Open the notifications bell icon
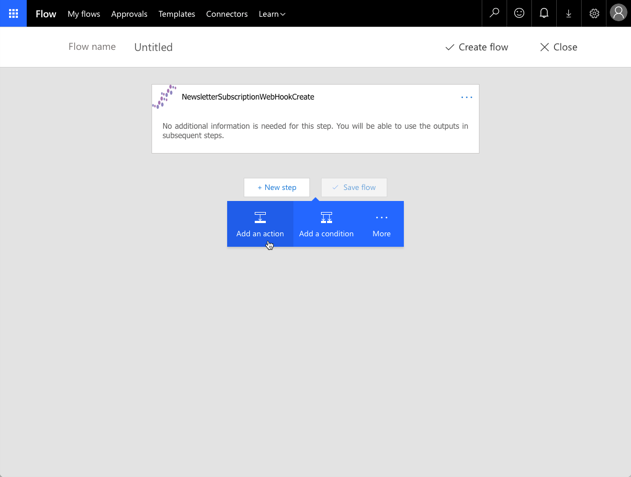 (x=544, y=13)
